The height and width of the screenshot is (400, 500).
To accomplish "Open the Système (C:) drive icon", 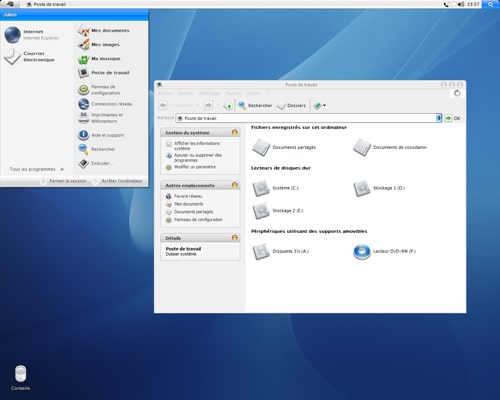I will coord(261,188).
